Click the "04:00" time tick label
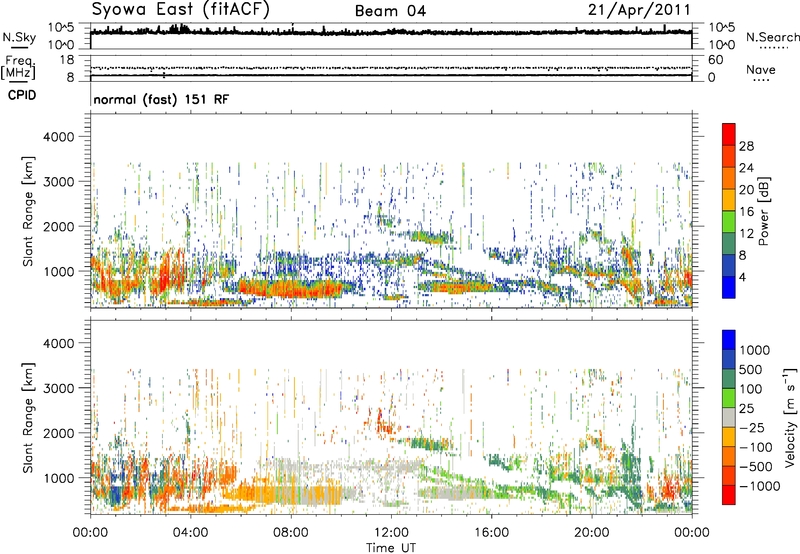This screenshot has height=554, width=800. [x=190, y=533]
